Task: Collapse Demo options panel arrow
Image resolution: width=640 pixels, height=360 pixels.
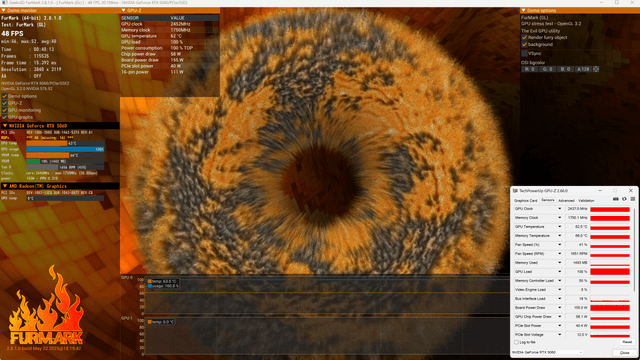Action: (523, 10)
